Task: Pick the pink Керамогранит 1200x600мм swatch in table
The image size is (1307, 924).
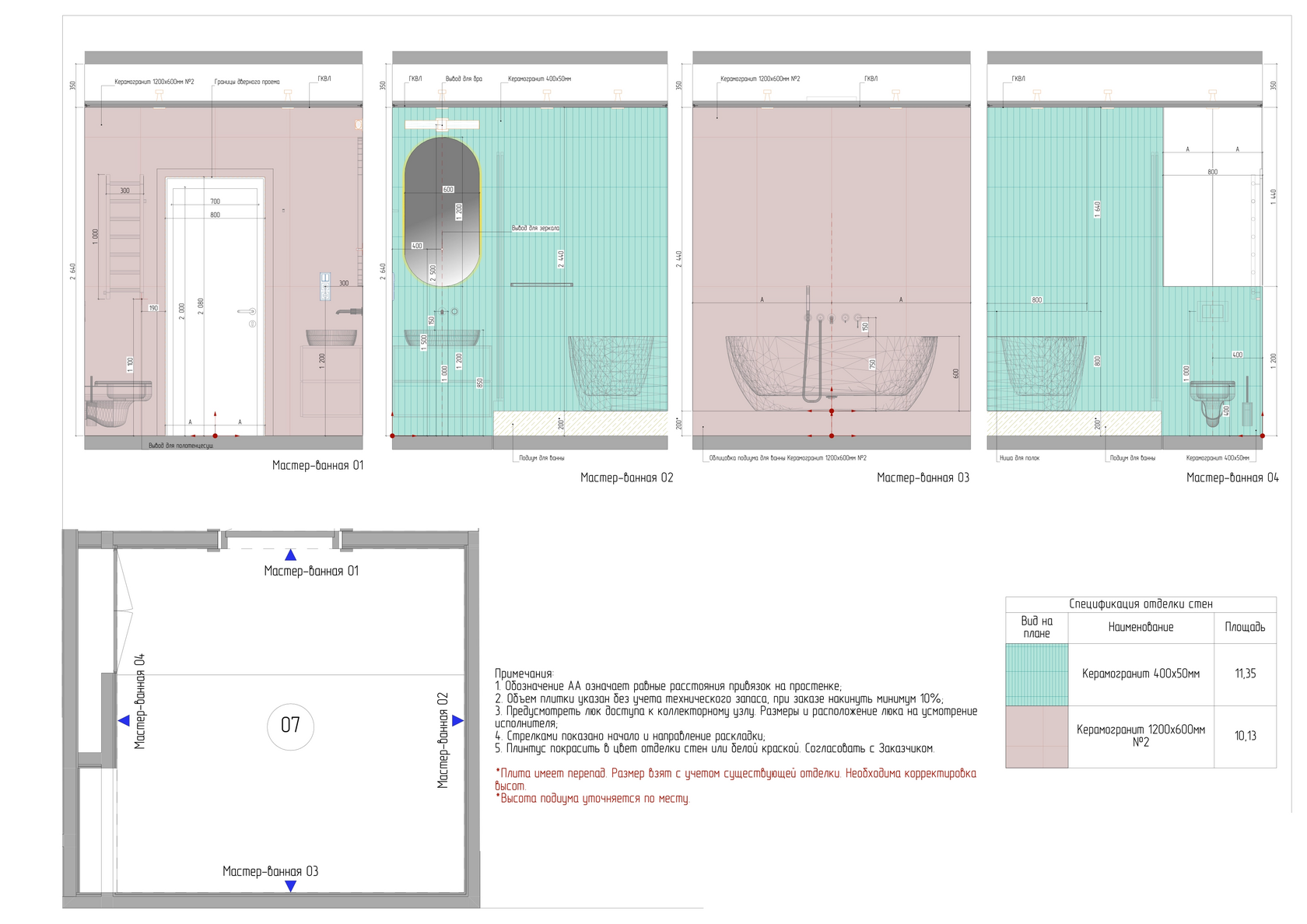Action: [x=1036, y=737]
